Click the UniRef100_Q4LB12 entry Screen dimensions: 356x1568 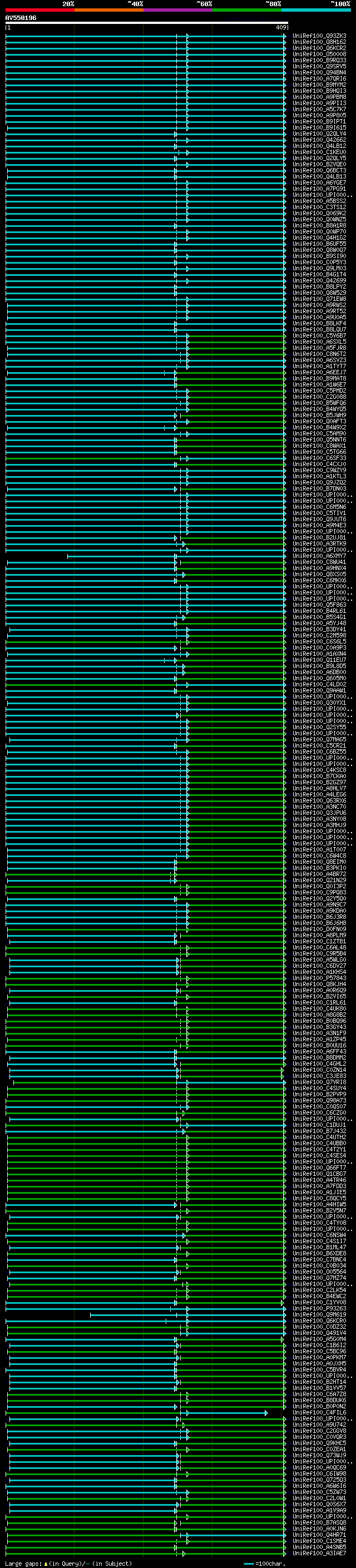[319, 146]
